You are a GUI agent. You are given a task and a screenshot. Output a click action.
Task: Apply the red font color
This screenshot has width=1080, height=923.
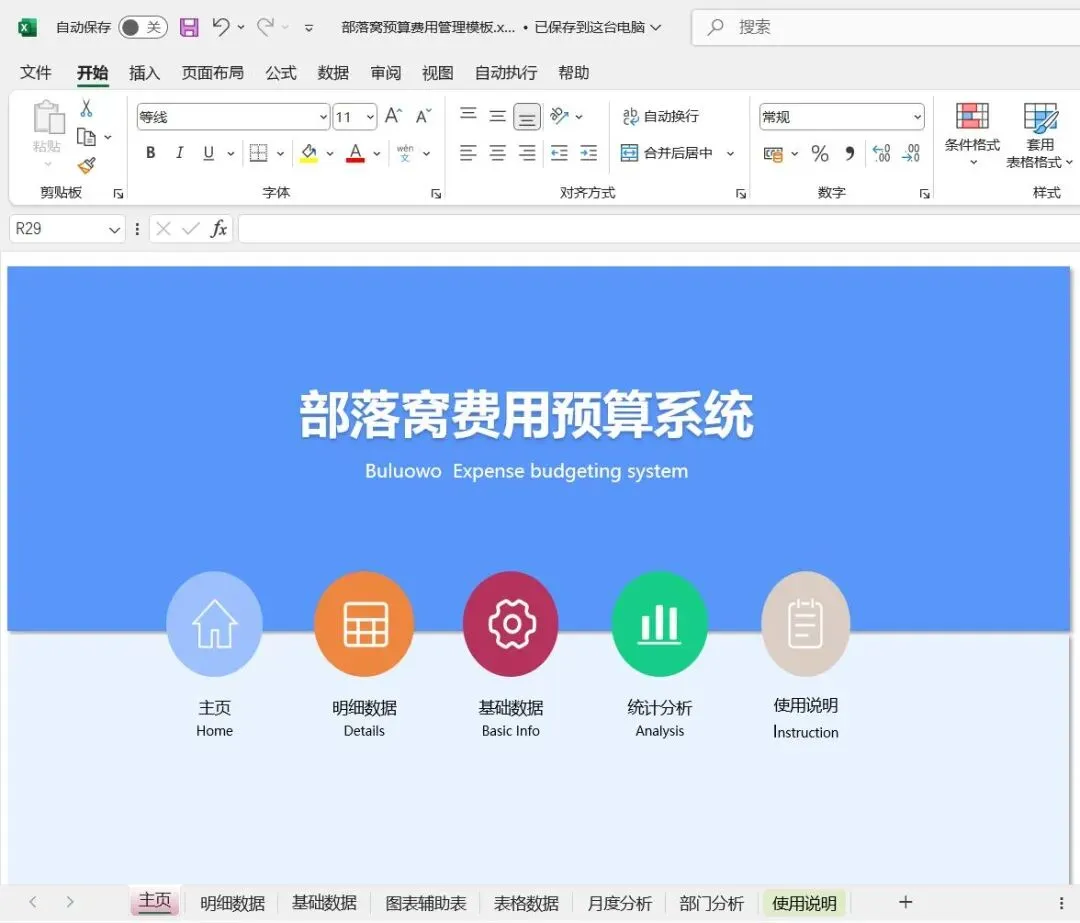(x=355, y=153)
